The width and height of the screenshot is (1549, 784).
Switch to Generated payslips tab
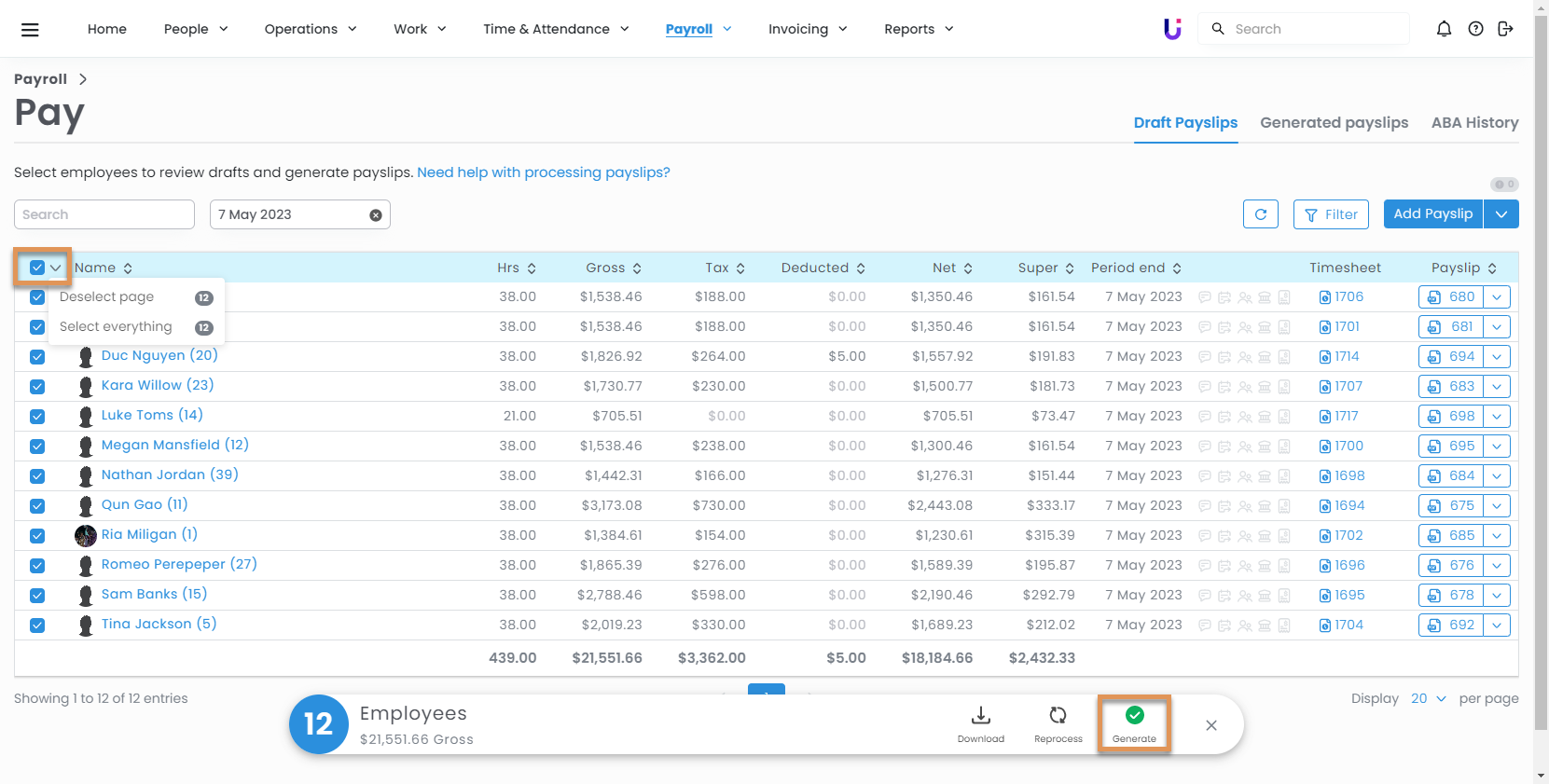(x=1334, y=123)
